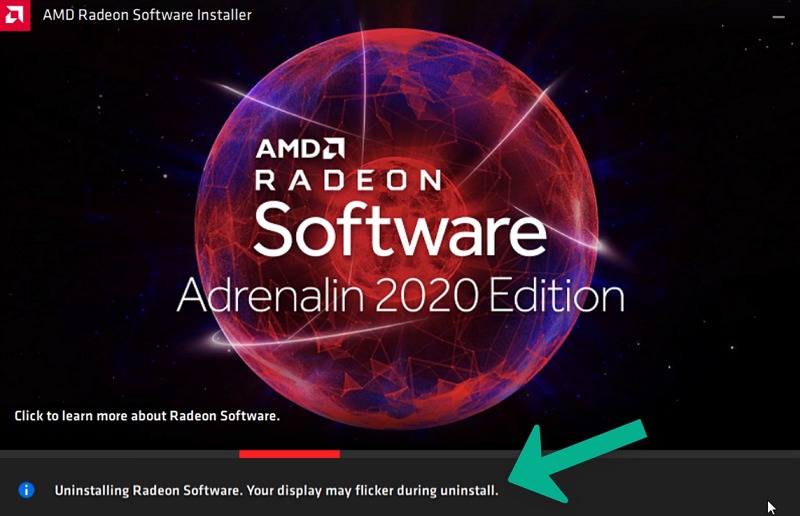This screenshot has height=516, width=800.
Task: Click the large 'Software' banner text
Action: (x=400, y=229)
